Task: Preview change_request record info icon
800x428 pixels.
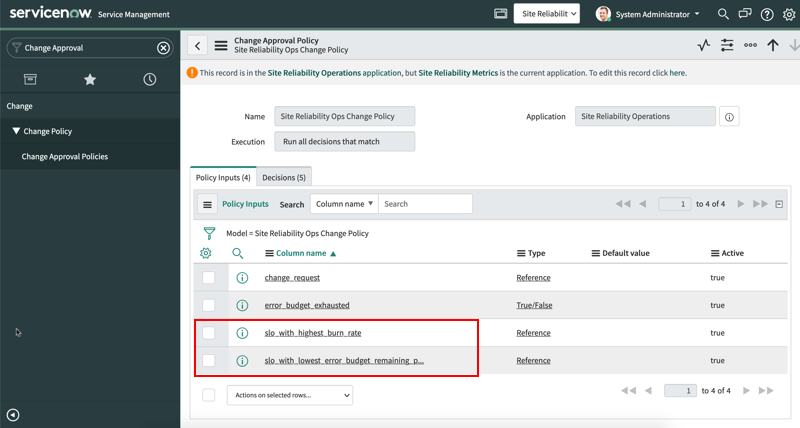Action: pyautogui.click(x=242, y=278)
